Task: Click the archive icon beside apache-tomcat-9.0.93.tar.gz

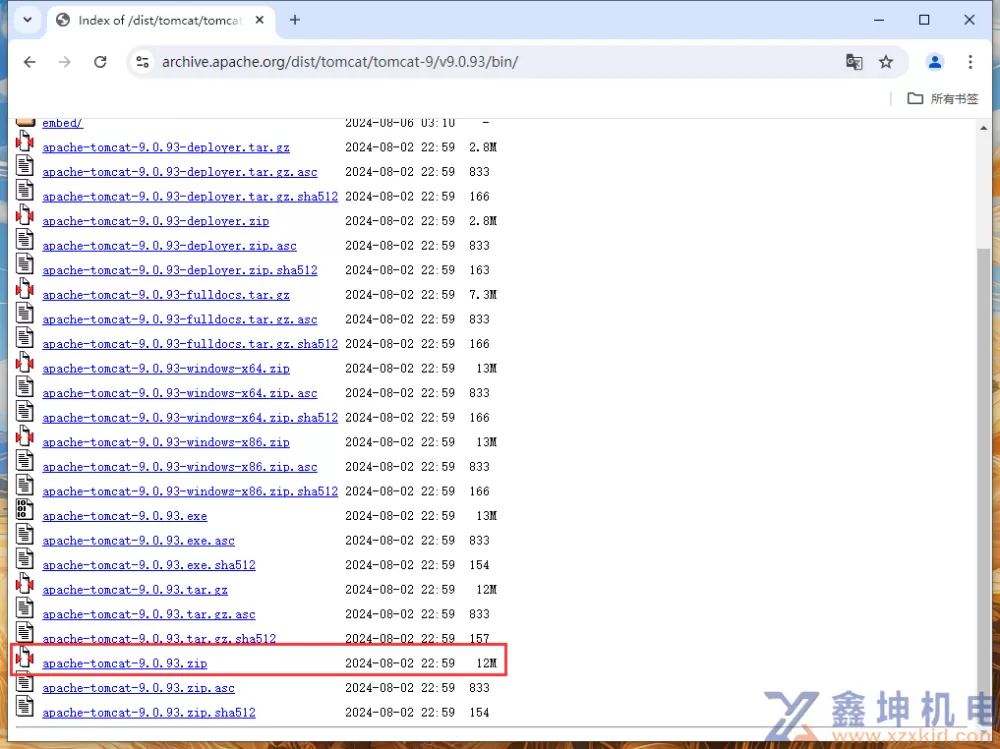Action: click(24, 583)
